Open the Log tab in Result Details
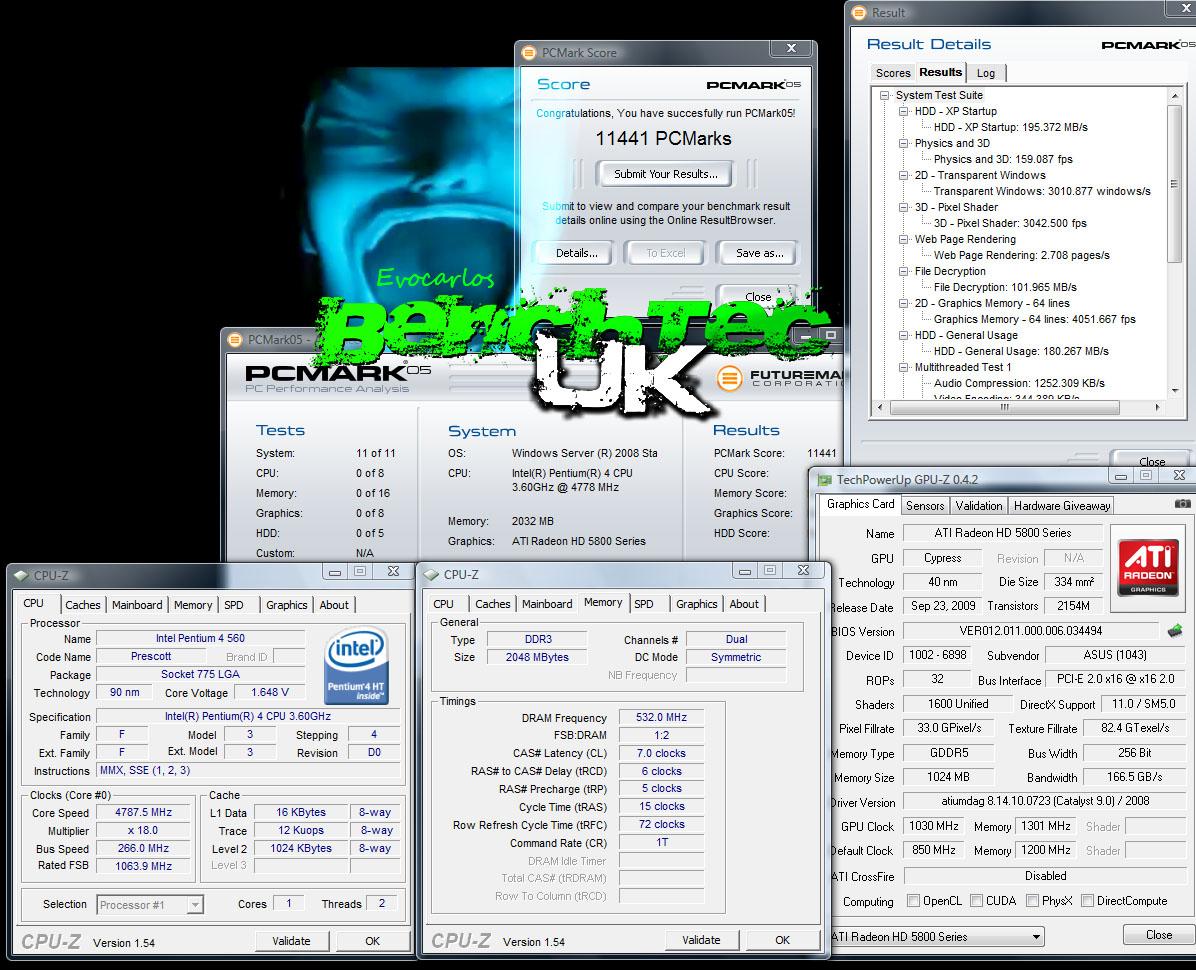Screen dimensions: 1196x970 (x=986, y=73)
